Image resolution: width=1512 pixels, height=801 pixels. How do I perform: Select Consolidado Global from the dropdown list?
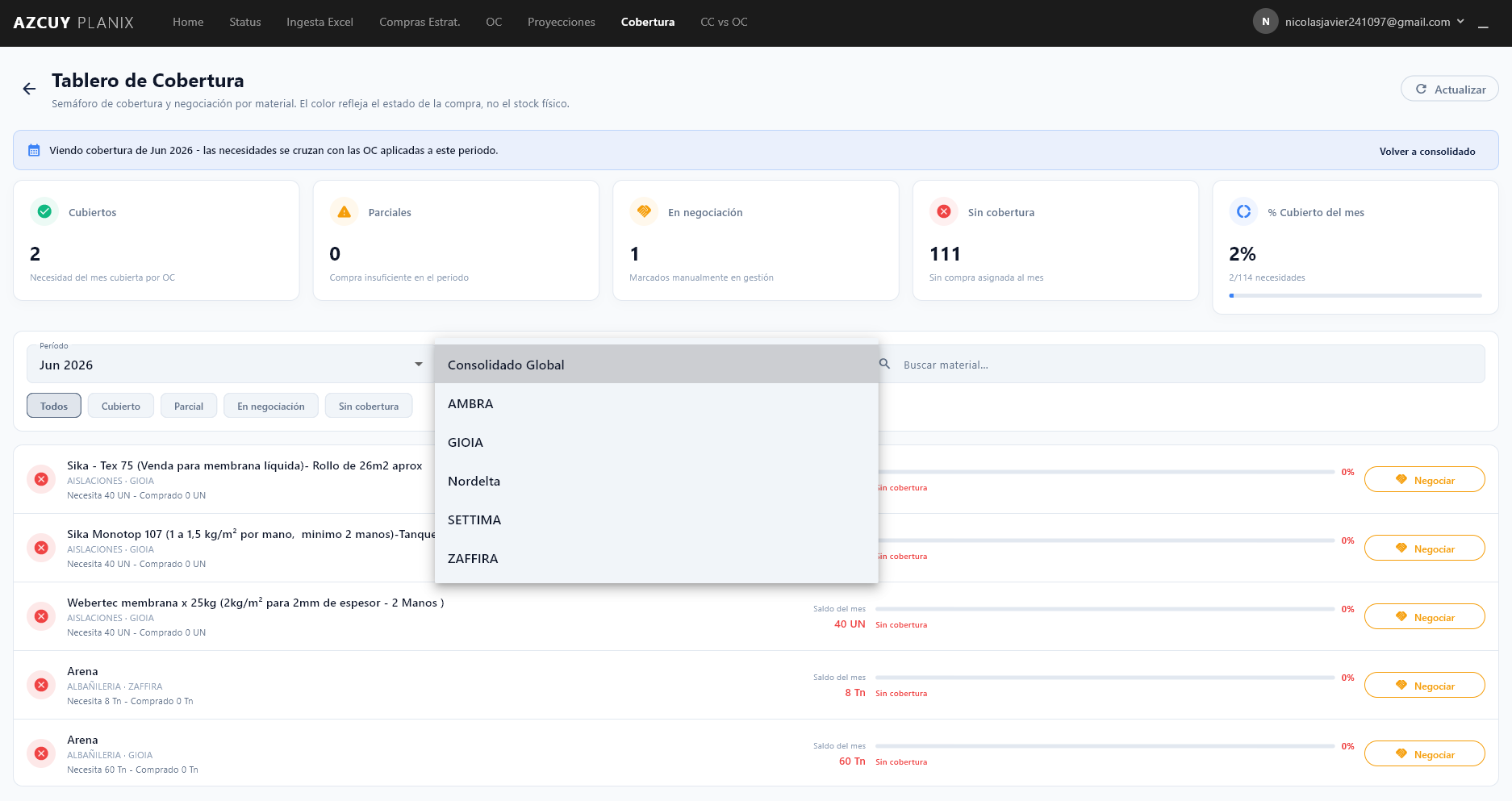coord(656,365)
